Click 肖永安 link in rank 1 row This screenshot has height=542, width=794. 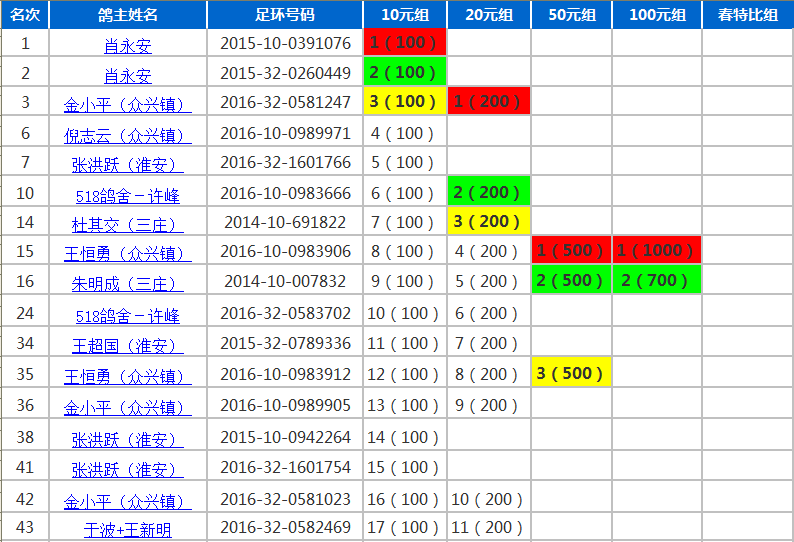coord(127,45)
